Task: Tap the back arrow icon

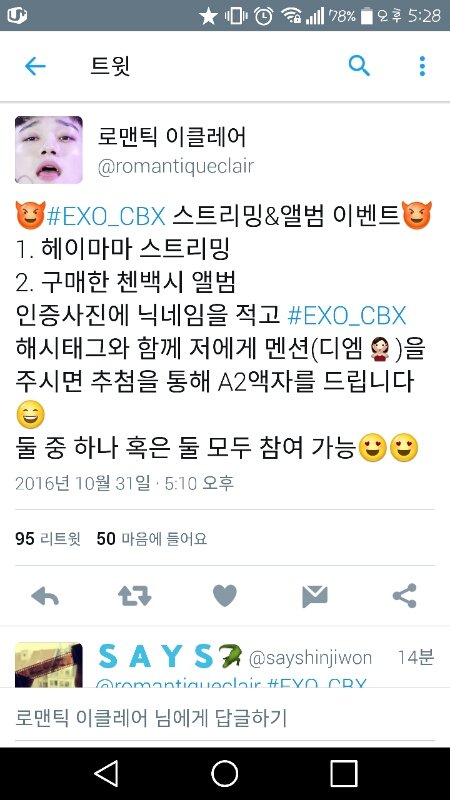Action: [35, 66]
